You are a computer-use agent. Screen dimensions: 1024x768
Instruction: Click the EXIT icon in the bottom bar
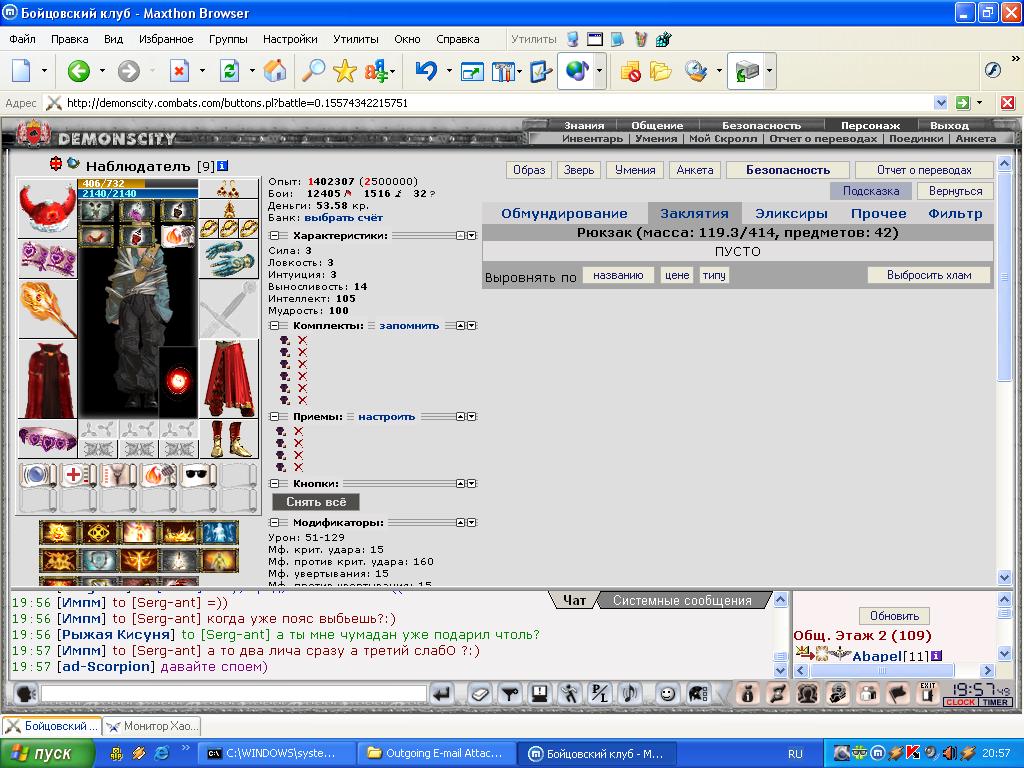tap(927, 693)
